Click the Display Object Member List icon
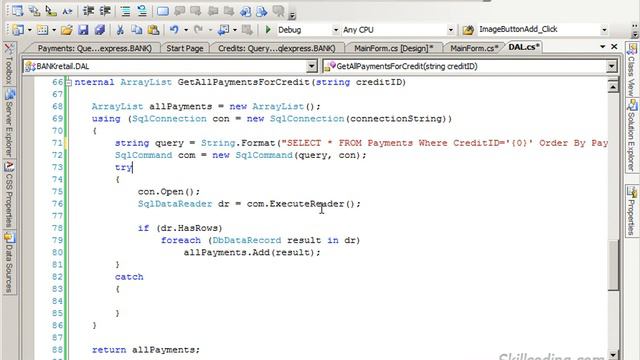The width and height of the screenshot is (640, 360). [18, 11]
